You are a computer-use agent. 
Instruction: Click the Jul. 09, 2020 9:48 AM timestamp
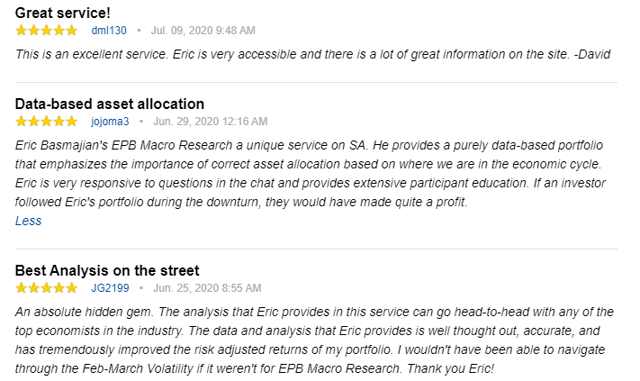point(203,31)
